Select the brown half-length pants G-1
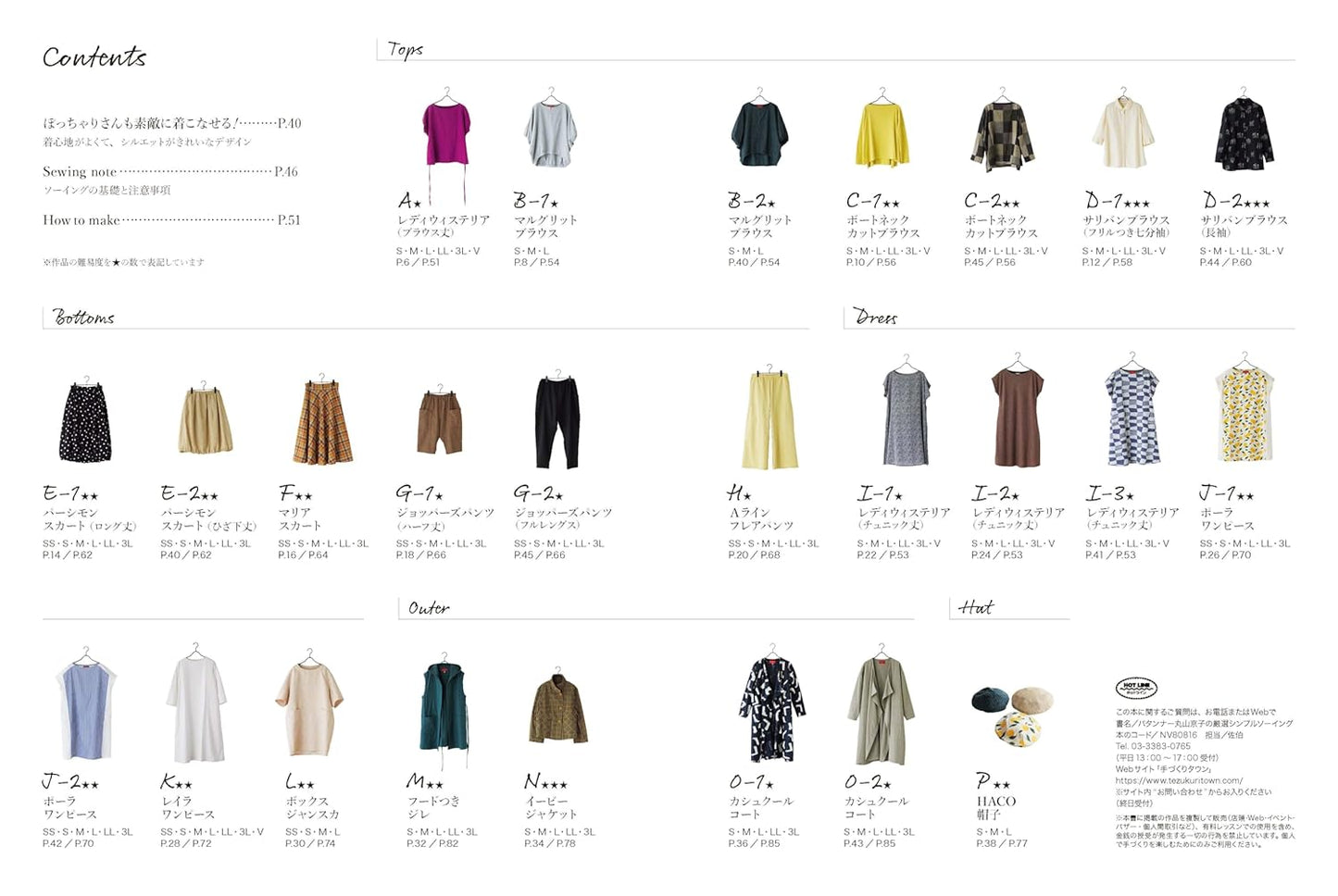The height and width of the screenshot is (896, 1338). tap(439, 421)
